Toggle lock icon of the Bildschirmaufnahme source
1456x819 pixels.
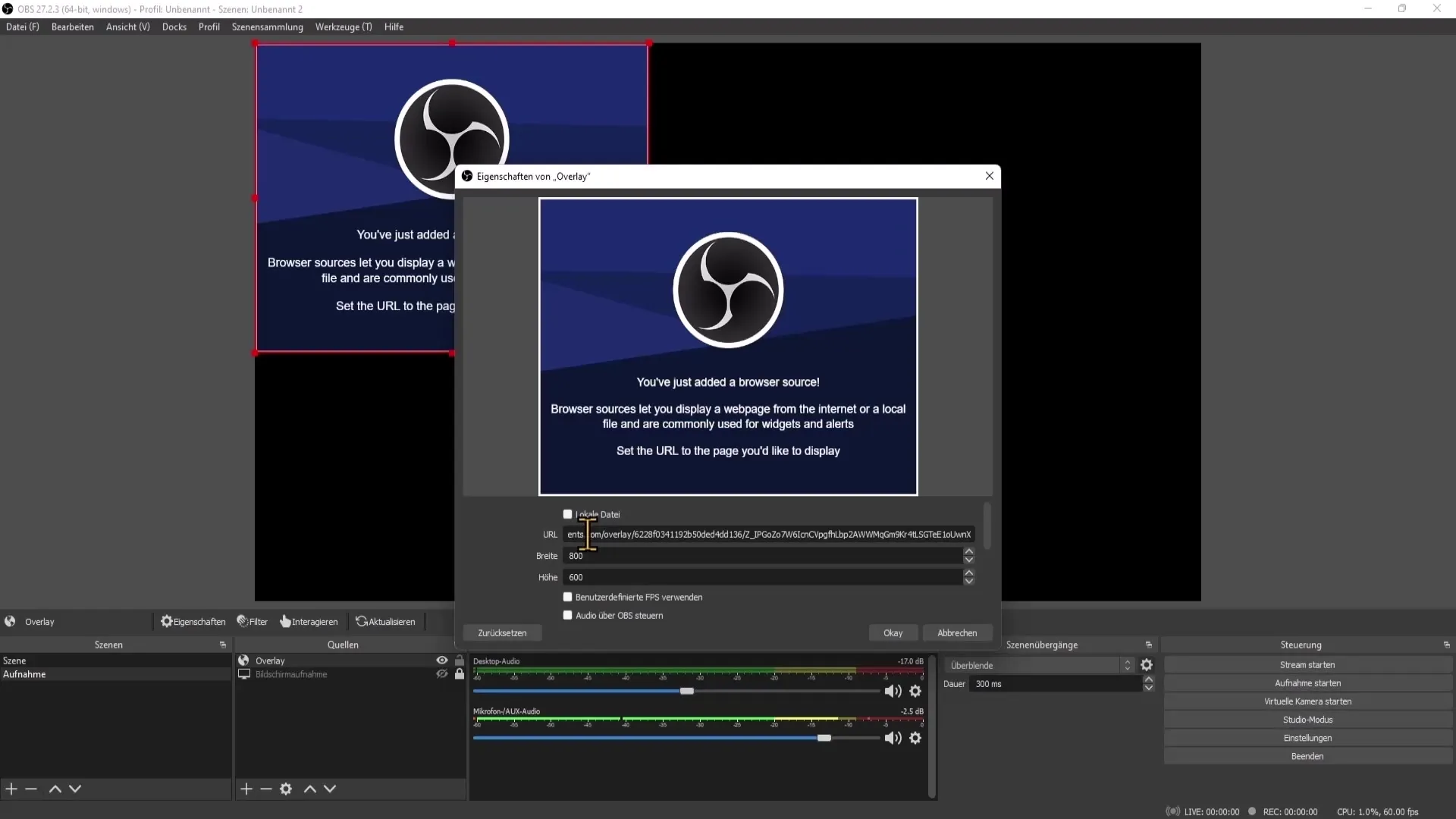(460, 674)
